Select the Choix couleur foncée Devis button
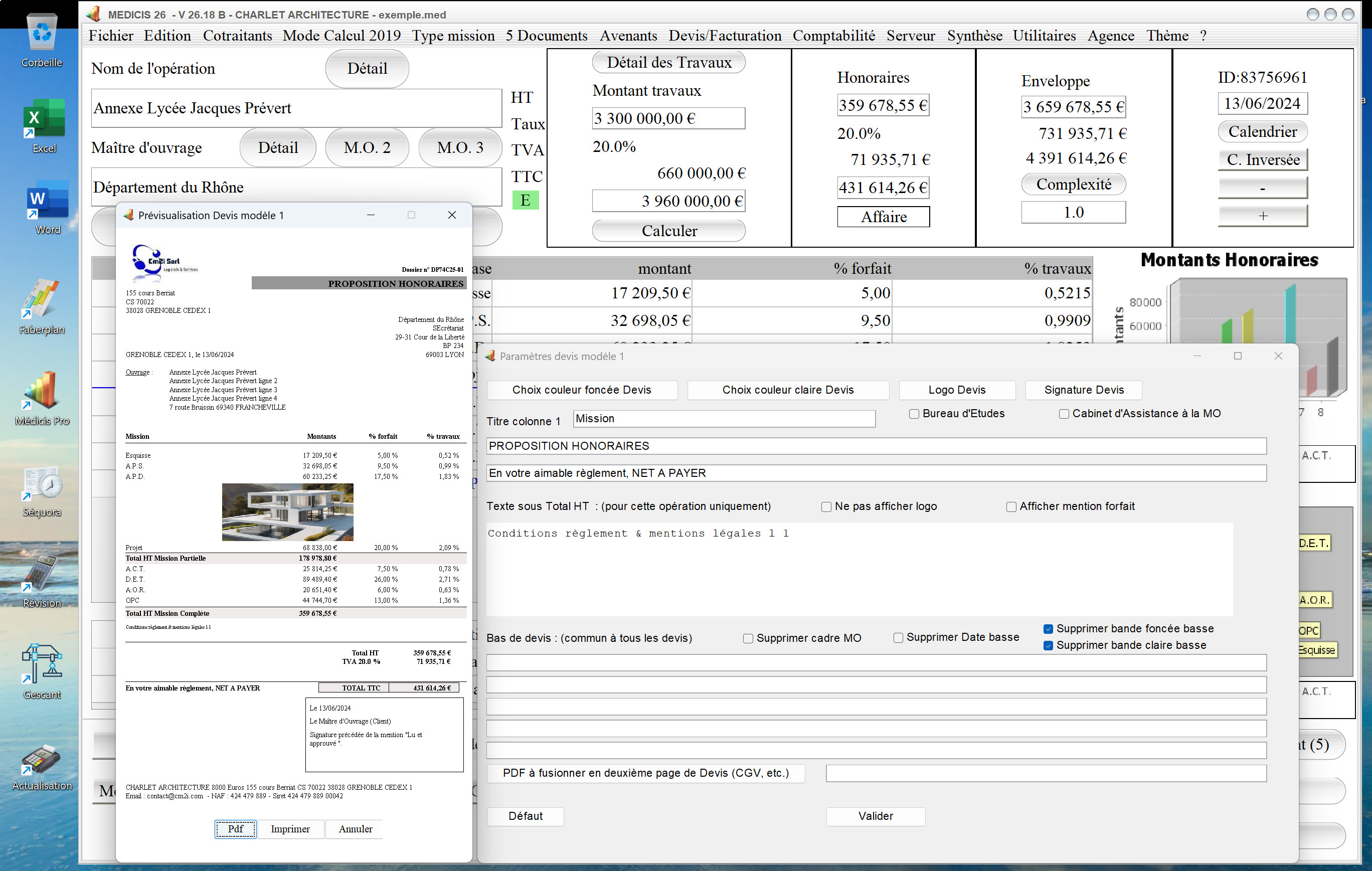Image resolution: width=1372 pixels, height=871 pixels. tap(582, 389)
